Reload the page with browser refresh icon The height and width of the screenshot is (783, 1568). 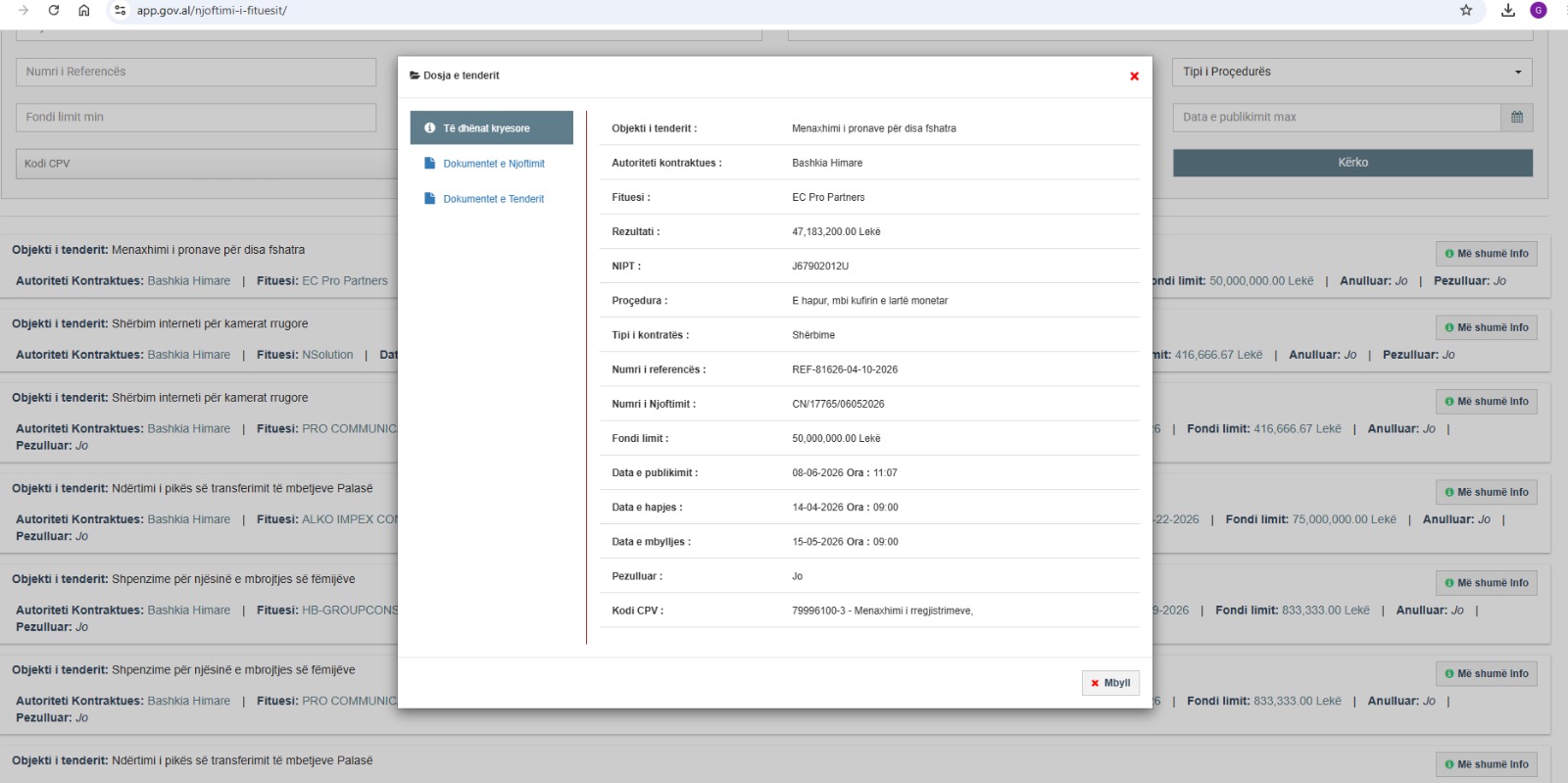coord(54,10)
